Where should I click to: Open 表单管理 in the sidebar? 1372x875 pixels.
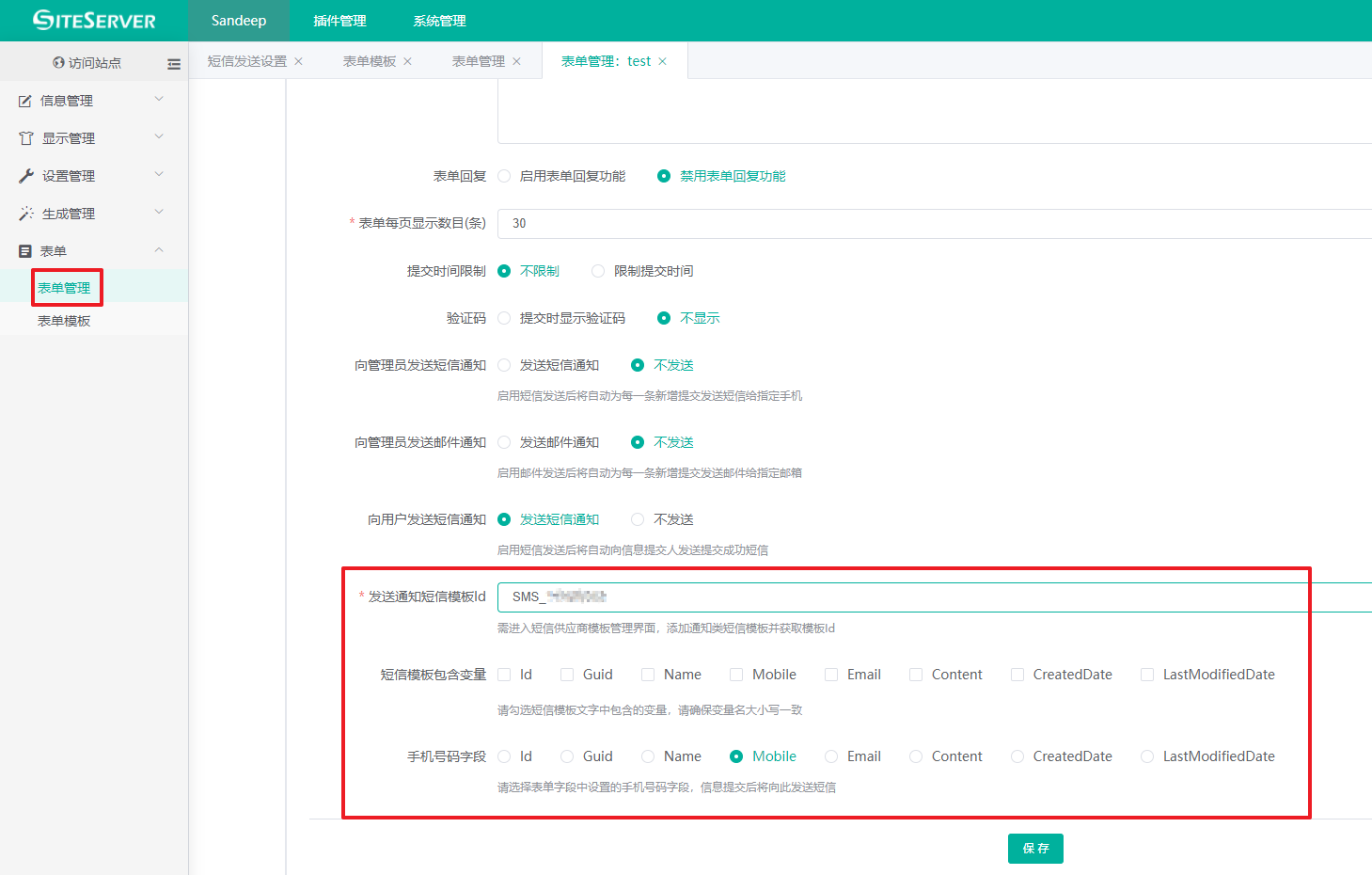pos(64,288)
